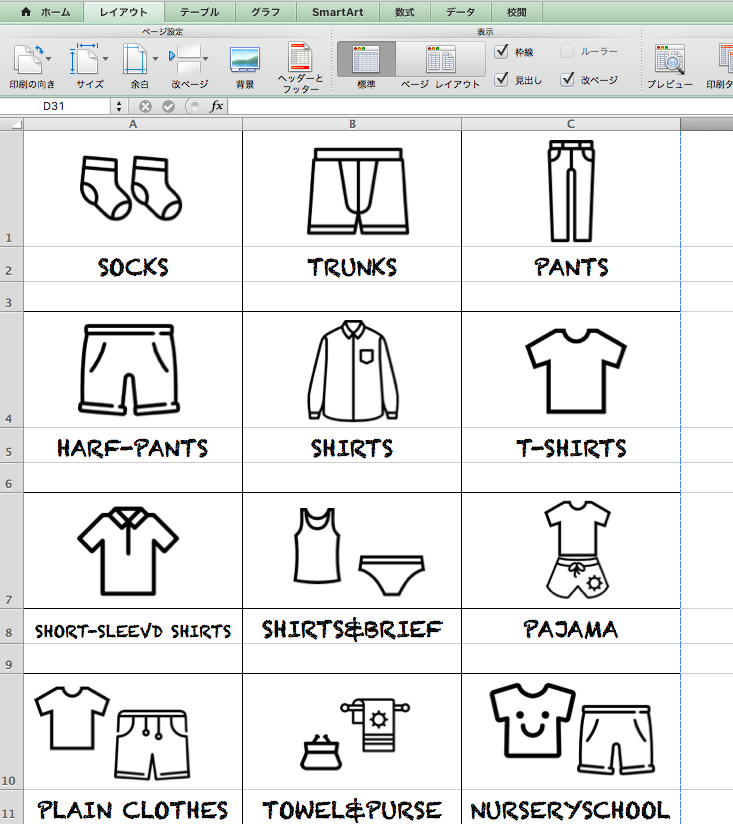The width and height of the screenshot is (733, 824).
Task: Open the Table (テーブル) tab
Action: coord(199,12)
